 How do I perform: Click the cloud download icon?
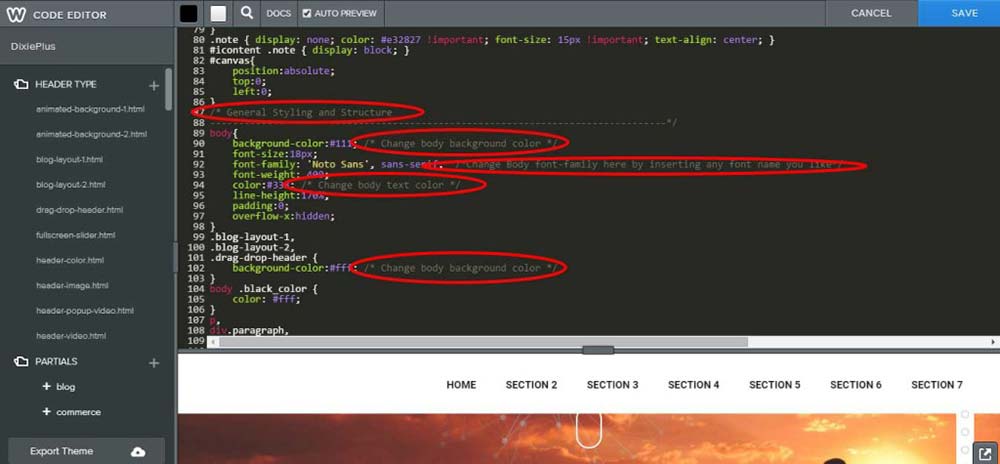click(x=138, y=452)
